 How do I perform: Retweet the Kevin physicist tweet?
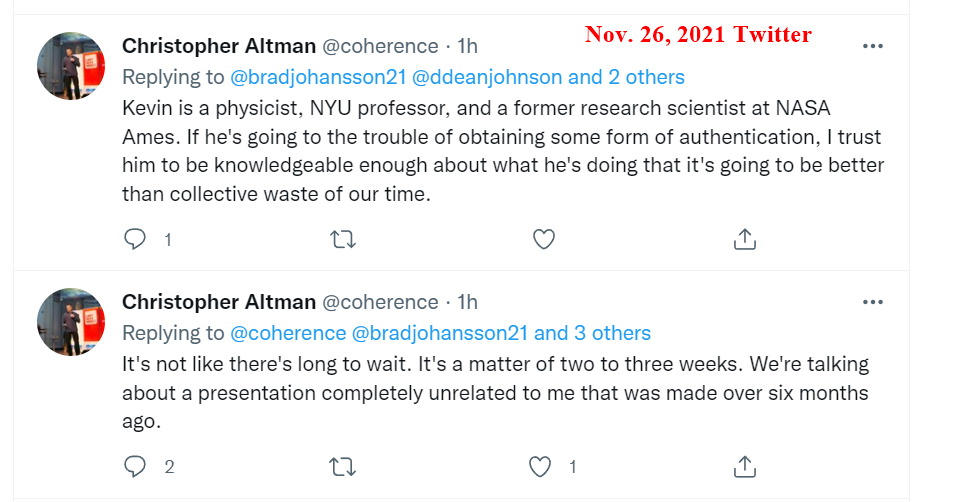(343, 239)
